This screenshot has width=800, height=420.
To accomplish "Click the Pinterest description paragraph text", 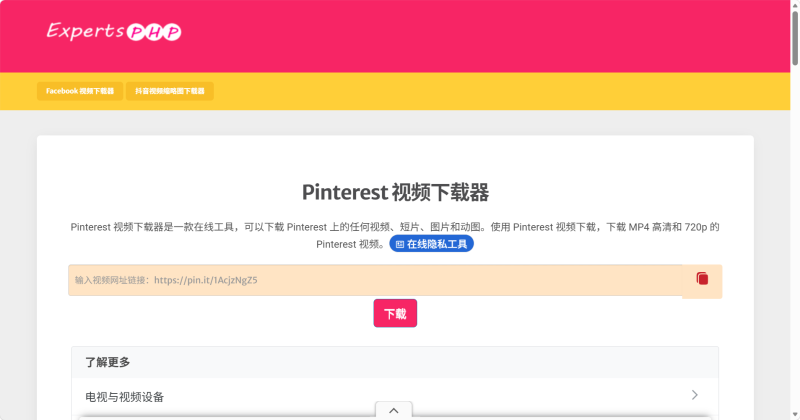I will tap(300, 227).
